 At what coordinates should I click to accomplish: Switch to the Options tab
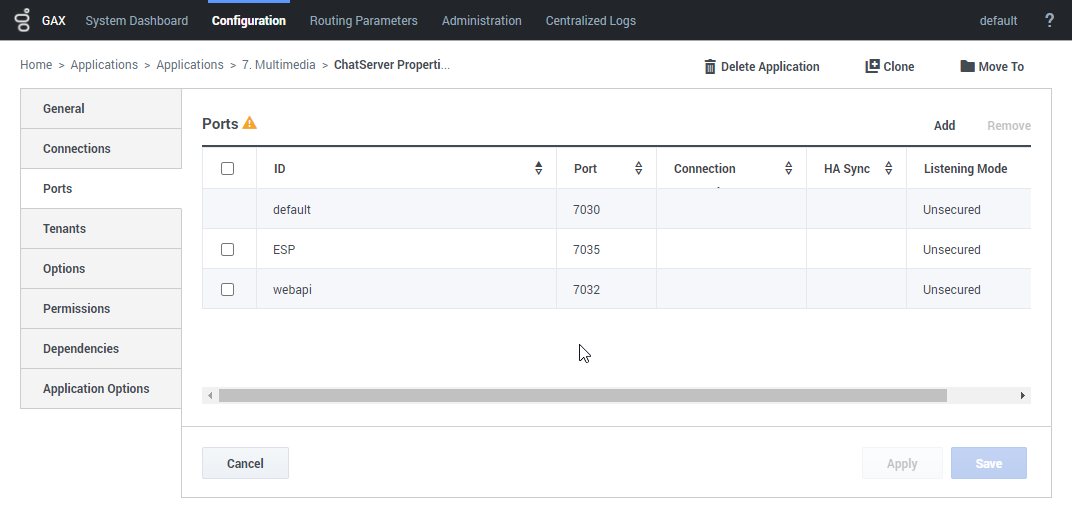[101, 269]
